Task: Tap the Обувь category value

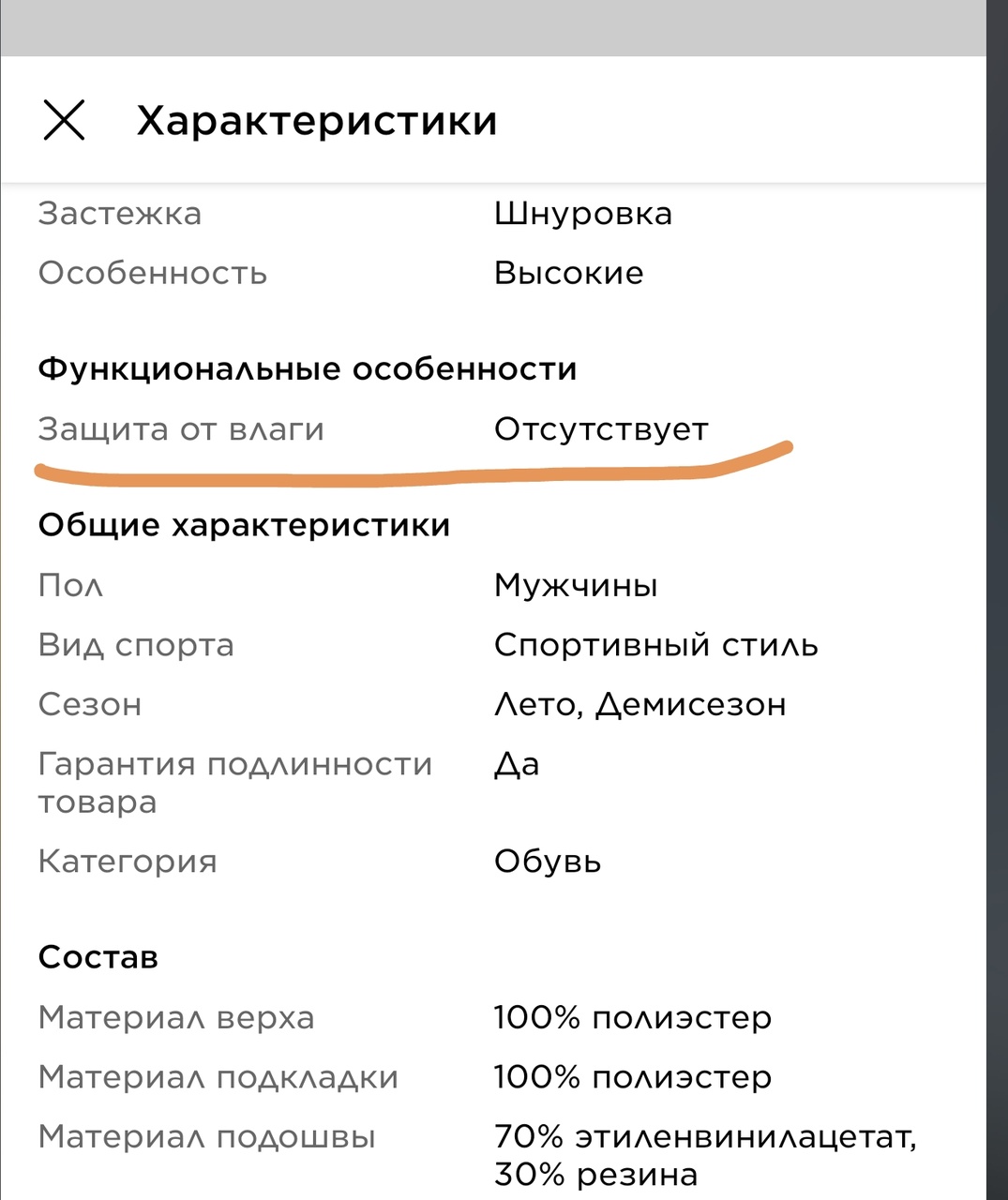Action: click(548, 862)
